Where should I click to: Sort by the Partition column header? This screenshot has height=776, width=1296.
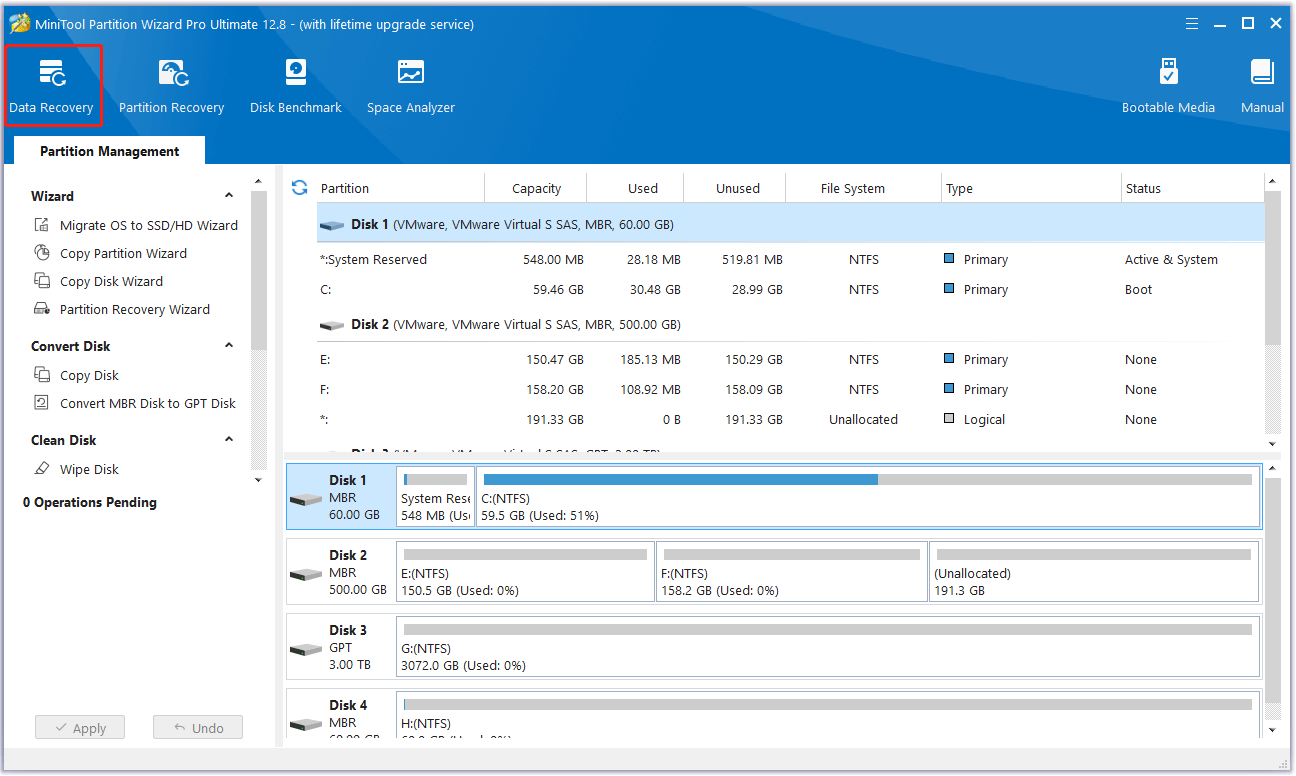click(345, 188)
